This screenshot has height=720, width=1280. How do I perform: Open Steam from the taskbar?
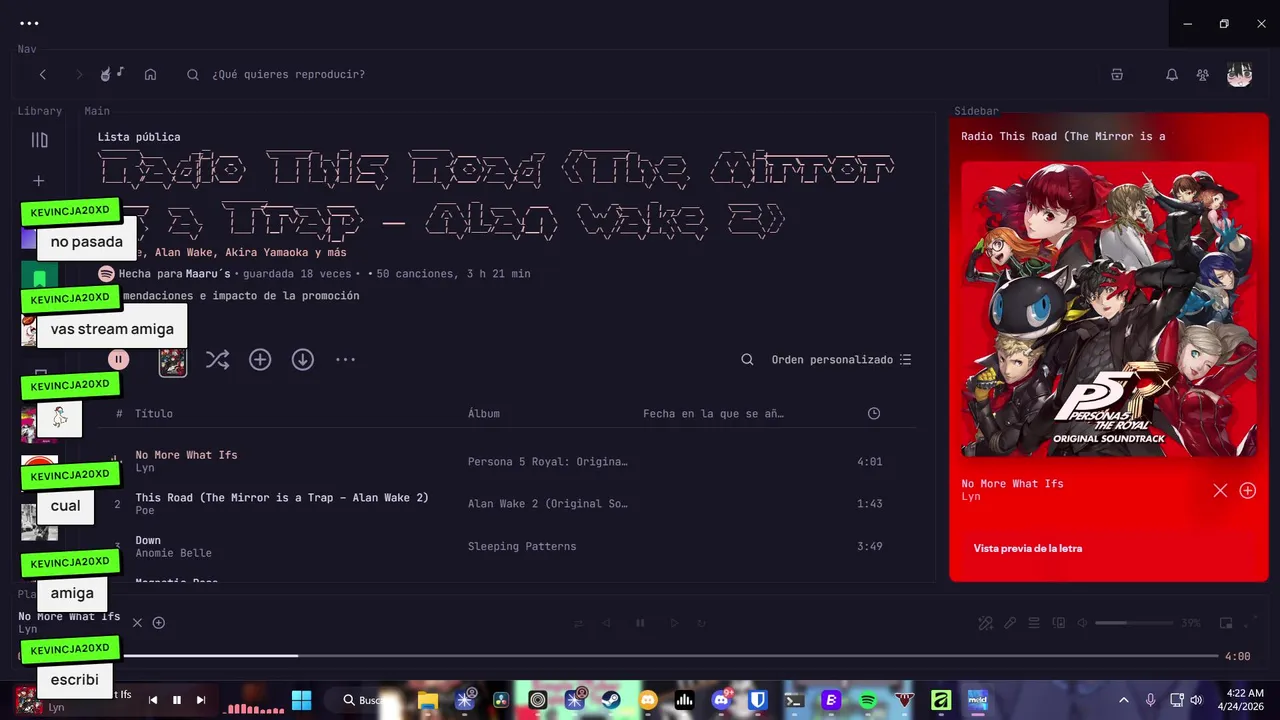tap(610, 700)
